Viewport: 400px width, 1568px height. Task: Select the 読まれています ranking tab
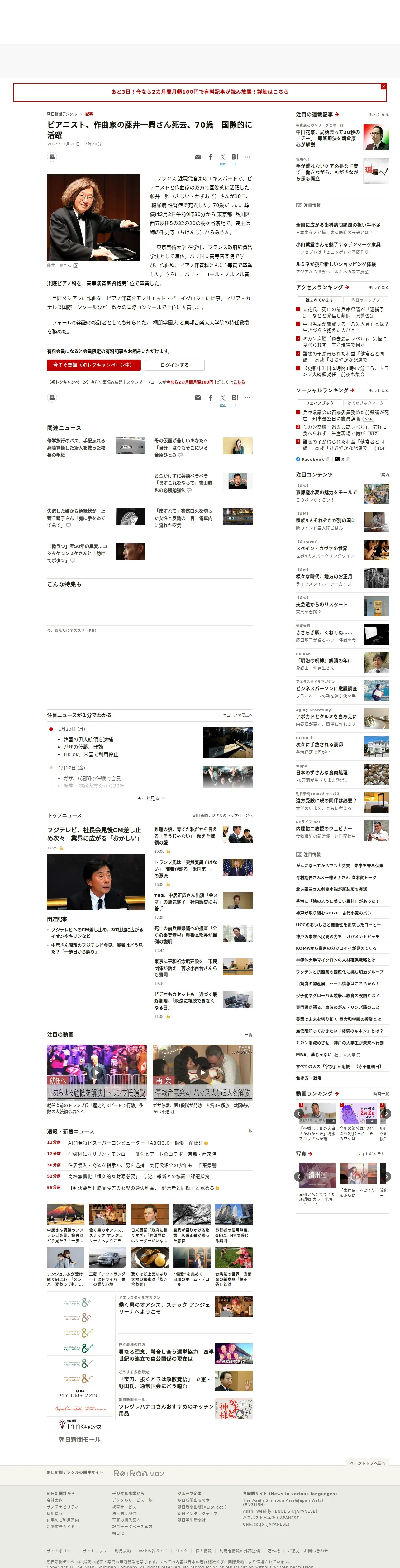[x=320, y=300]
